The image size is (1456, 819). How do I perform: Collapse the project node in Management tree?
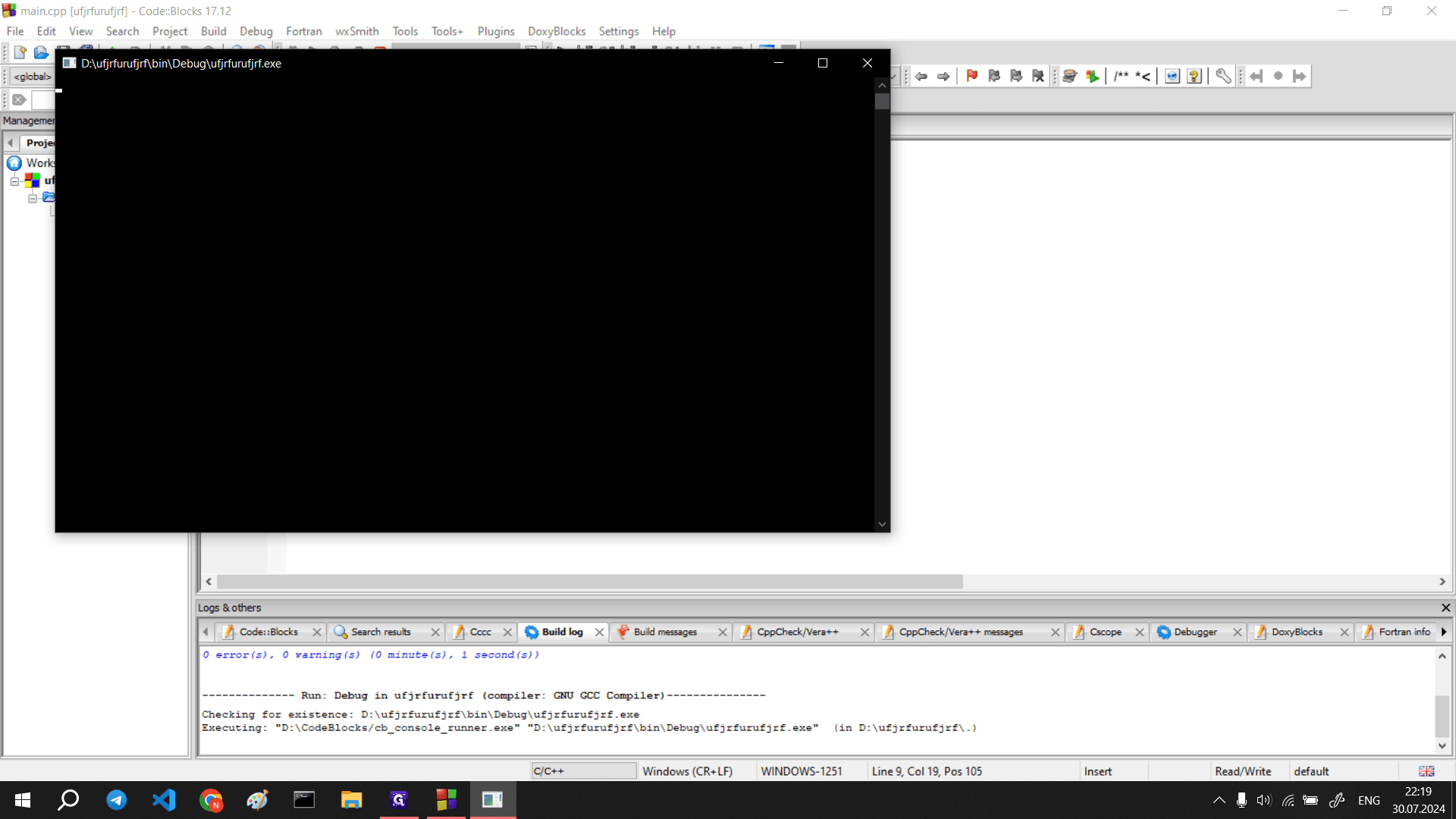click(14, 181)
